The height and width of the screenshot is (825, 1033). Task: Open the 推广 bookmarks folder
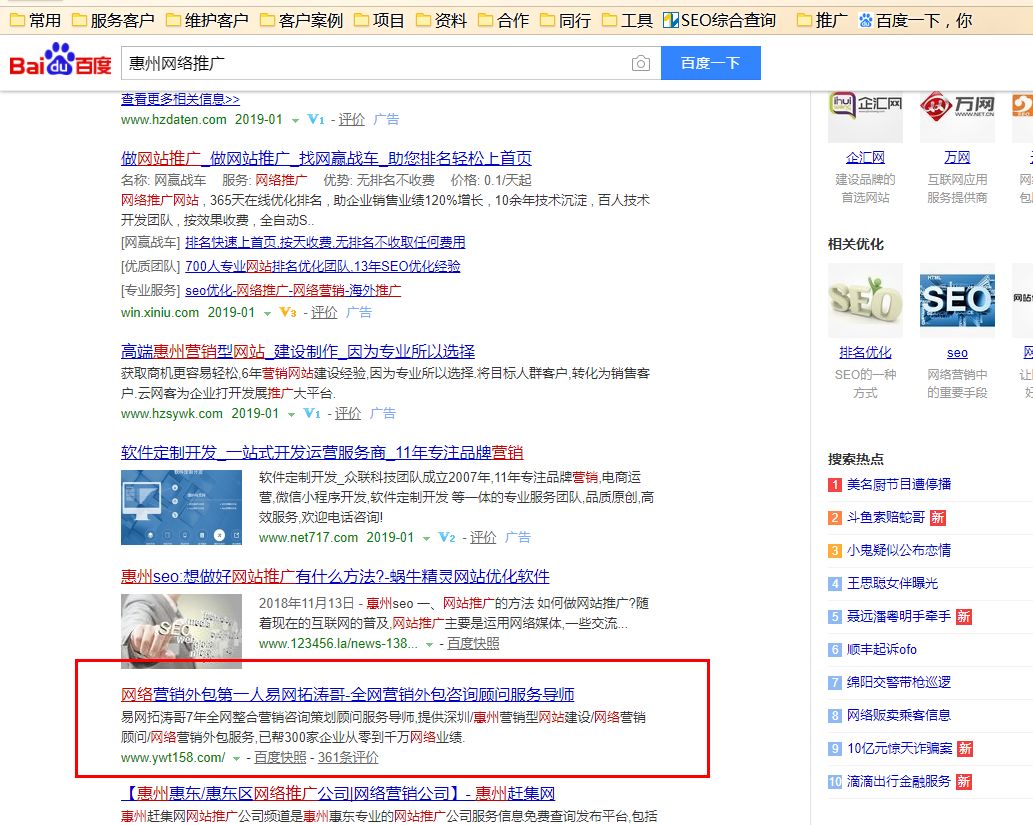(x=822, y=20)
